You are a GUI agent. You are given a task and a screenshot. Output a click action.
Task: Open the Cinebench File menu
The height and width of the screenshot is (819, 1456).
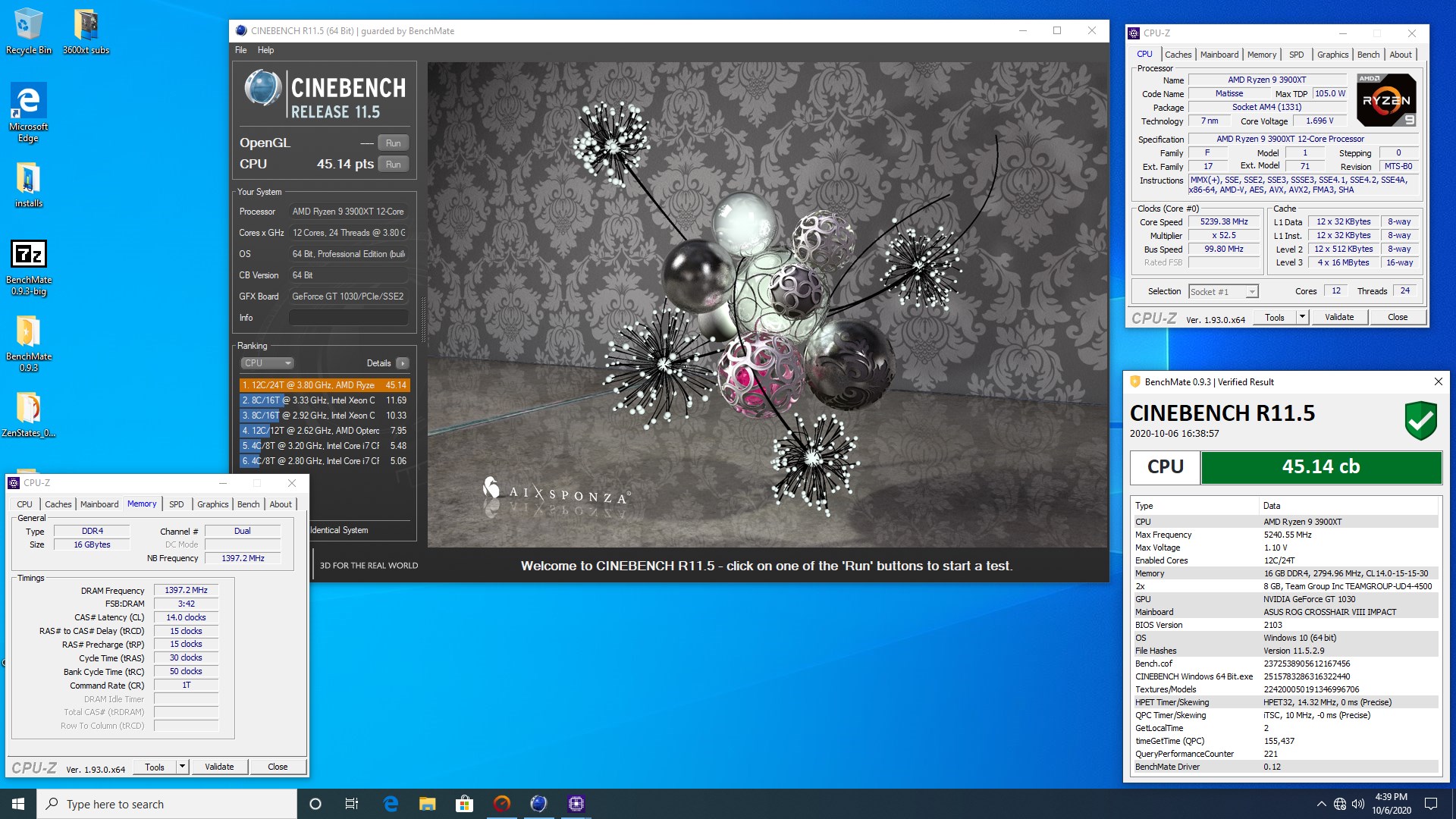[x=241, y=50]
